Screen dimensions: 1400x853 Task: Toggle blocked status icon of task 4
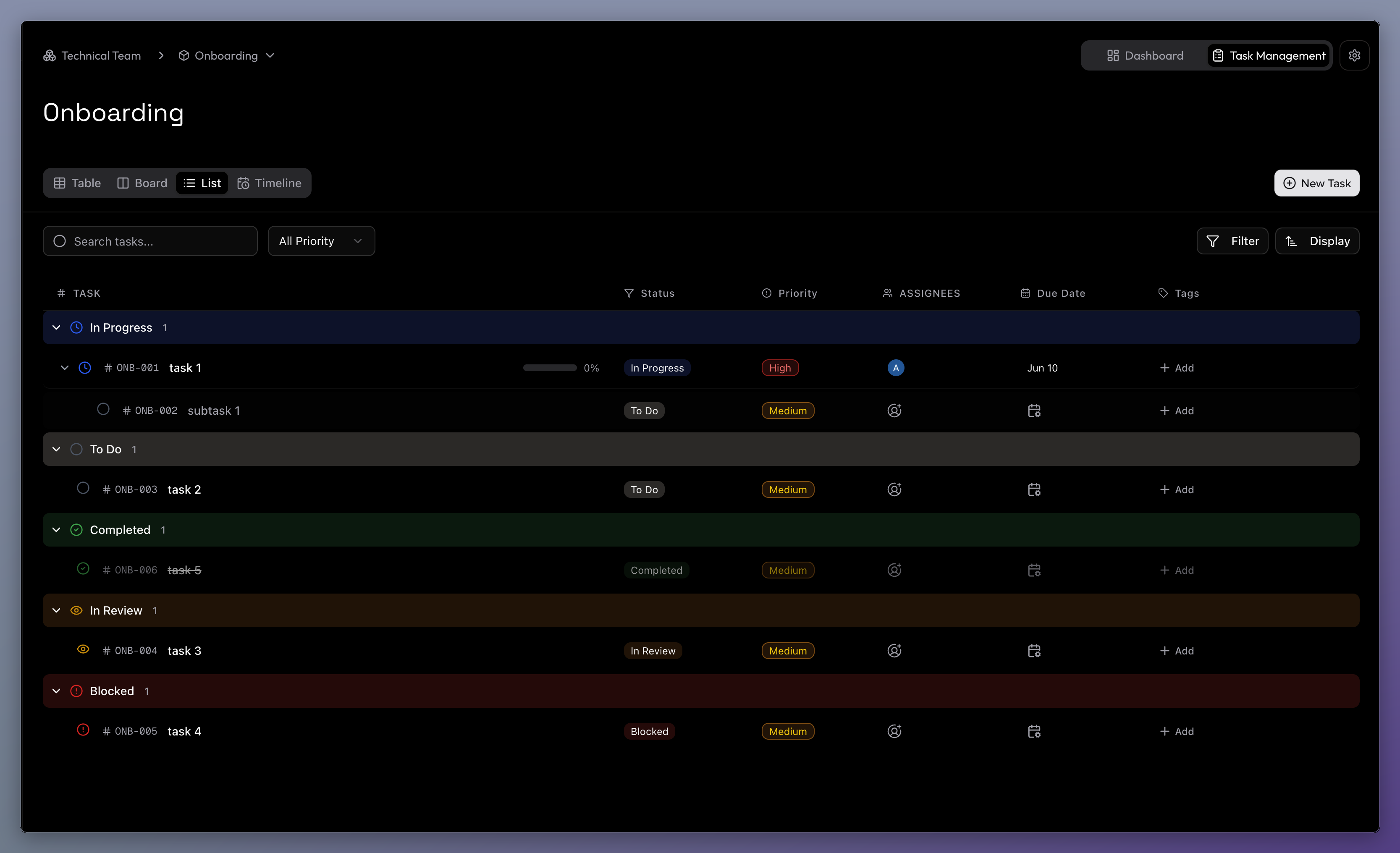pyautogui.click(x=83, y=730)
